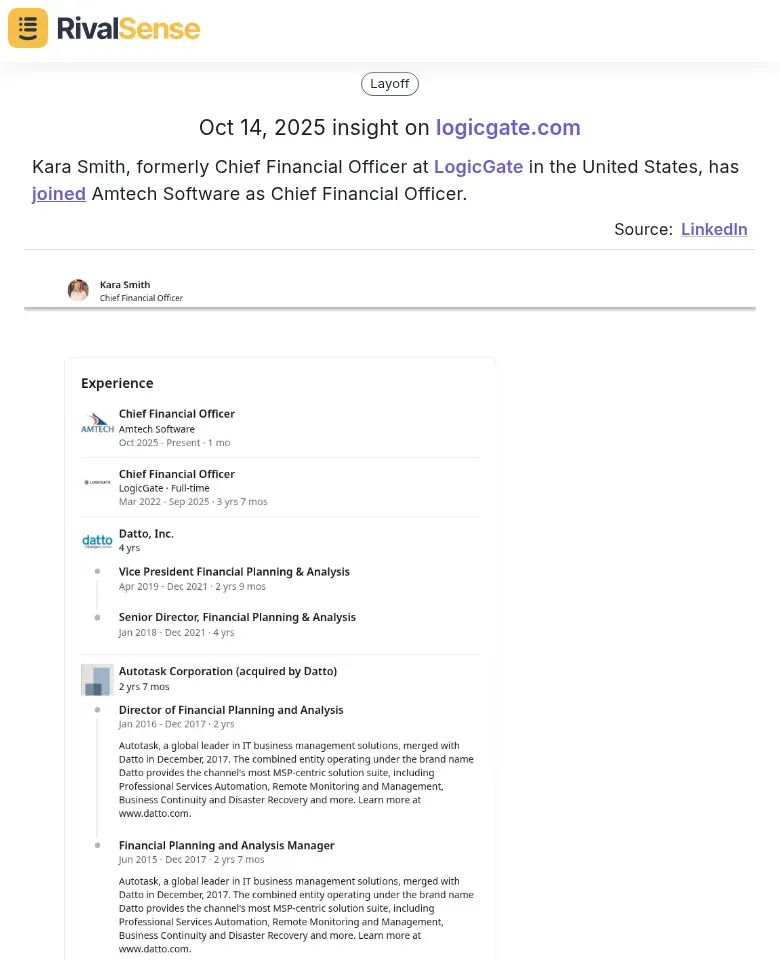Click Autotask Corporation (acquired by Datto) heading
The image size is (780, 960).
pos(228,672)
